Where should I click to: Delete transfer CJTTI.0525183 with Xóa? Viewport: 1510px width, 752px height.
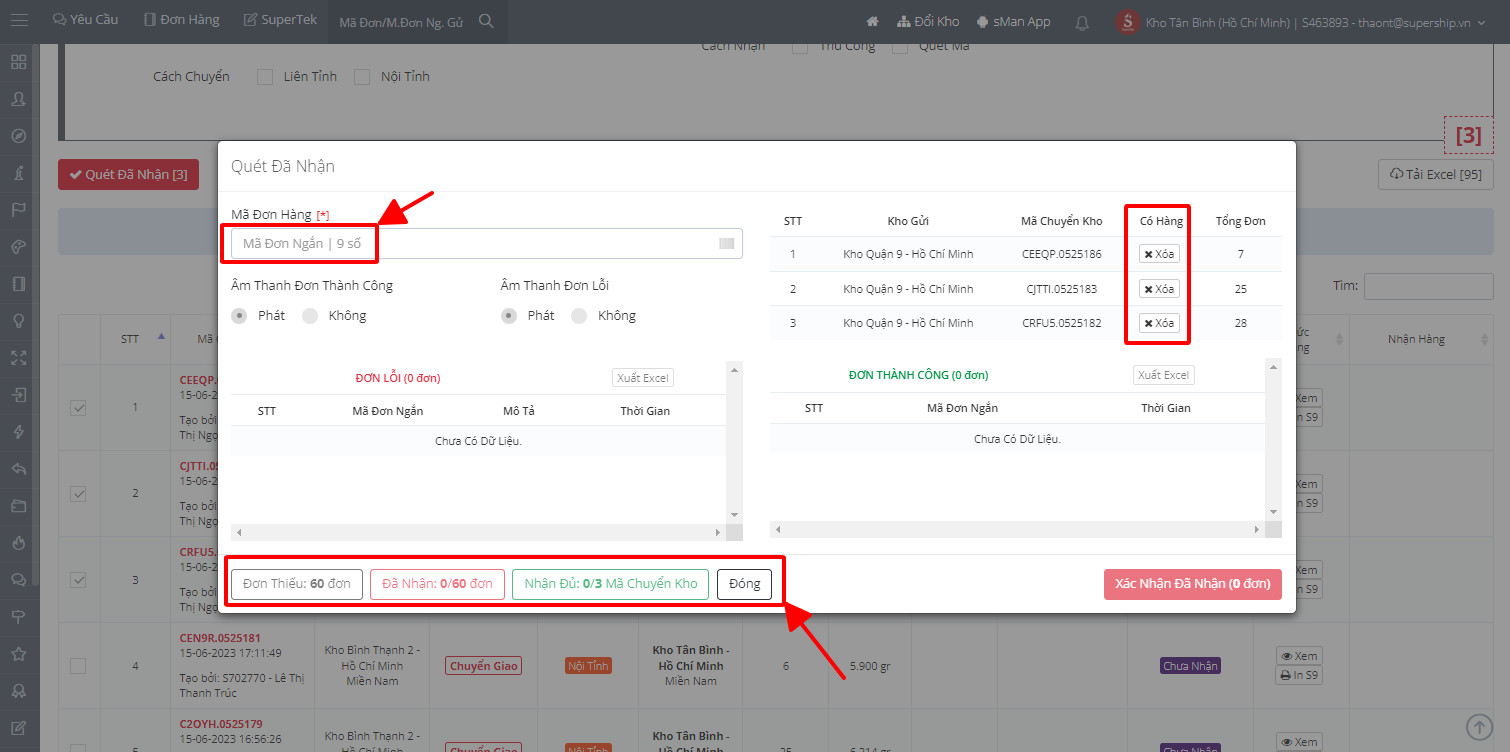click(x=1159, y=289)
